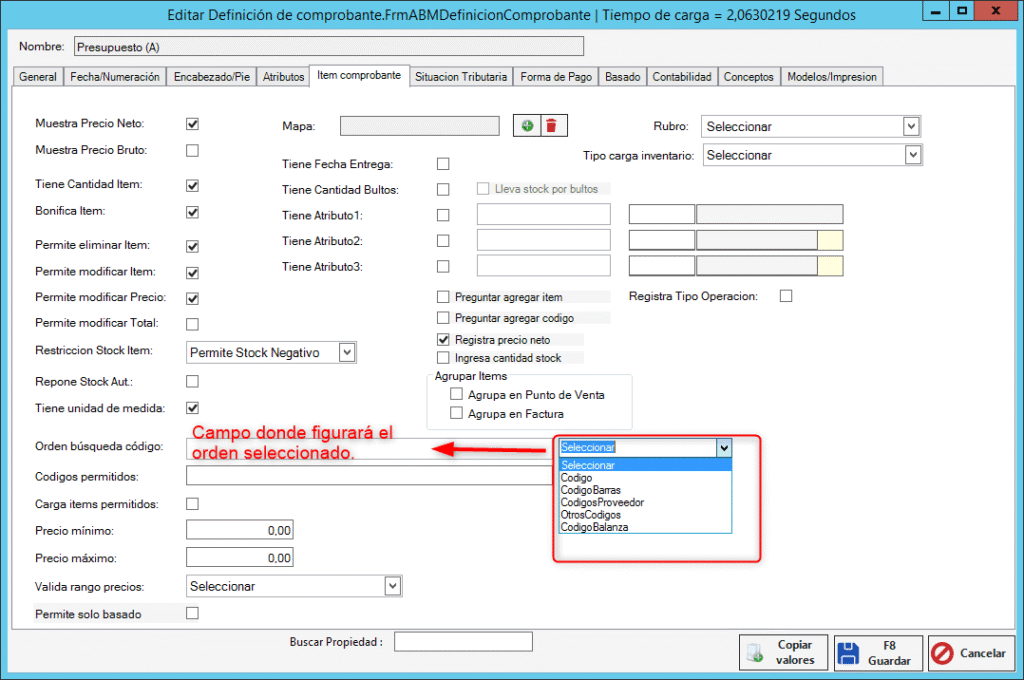The height and width of the screenshot is (680, 1024).
Task: Click the yellow box in Tiene Atributo2 row
Action: (x=830, y=240)
